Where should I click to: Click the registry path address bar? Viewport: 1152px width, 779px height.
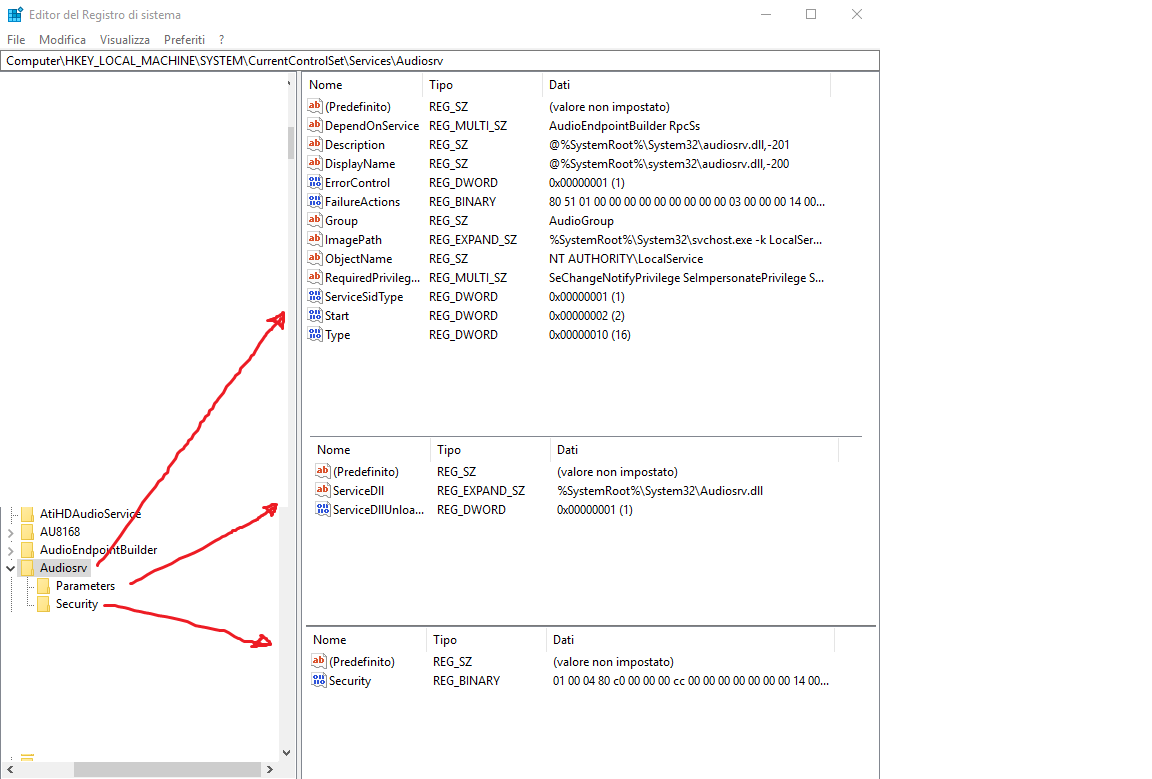pos(439,61)
